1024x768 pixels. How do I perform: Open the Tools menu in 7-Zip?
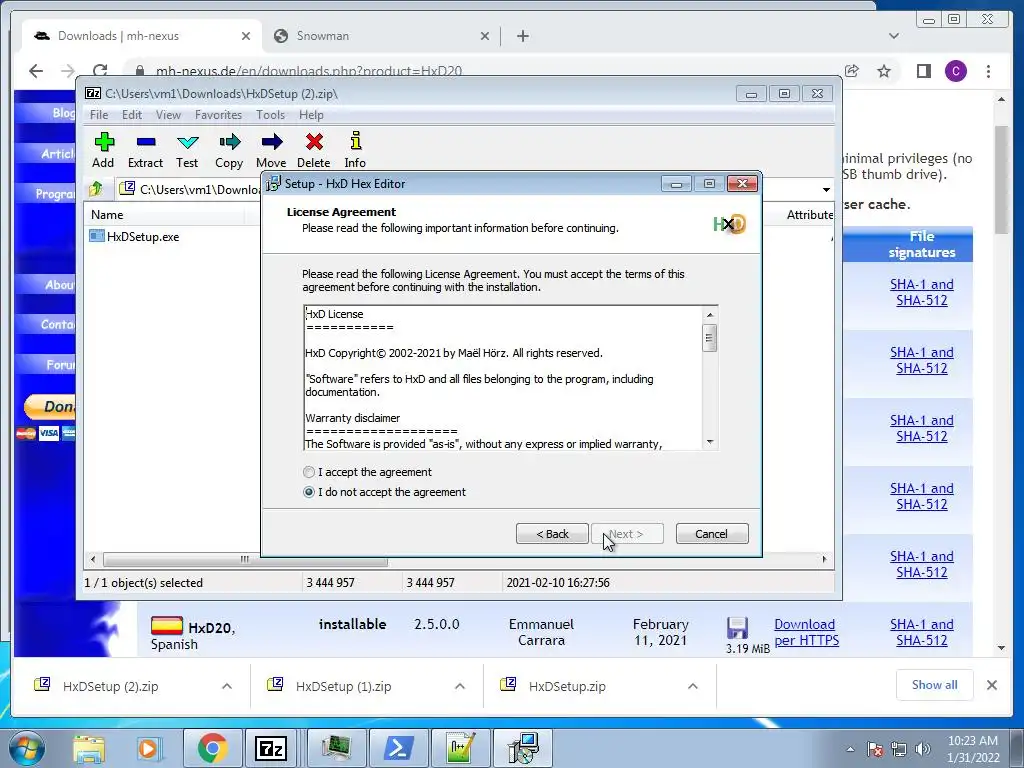pos(270,115)
